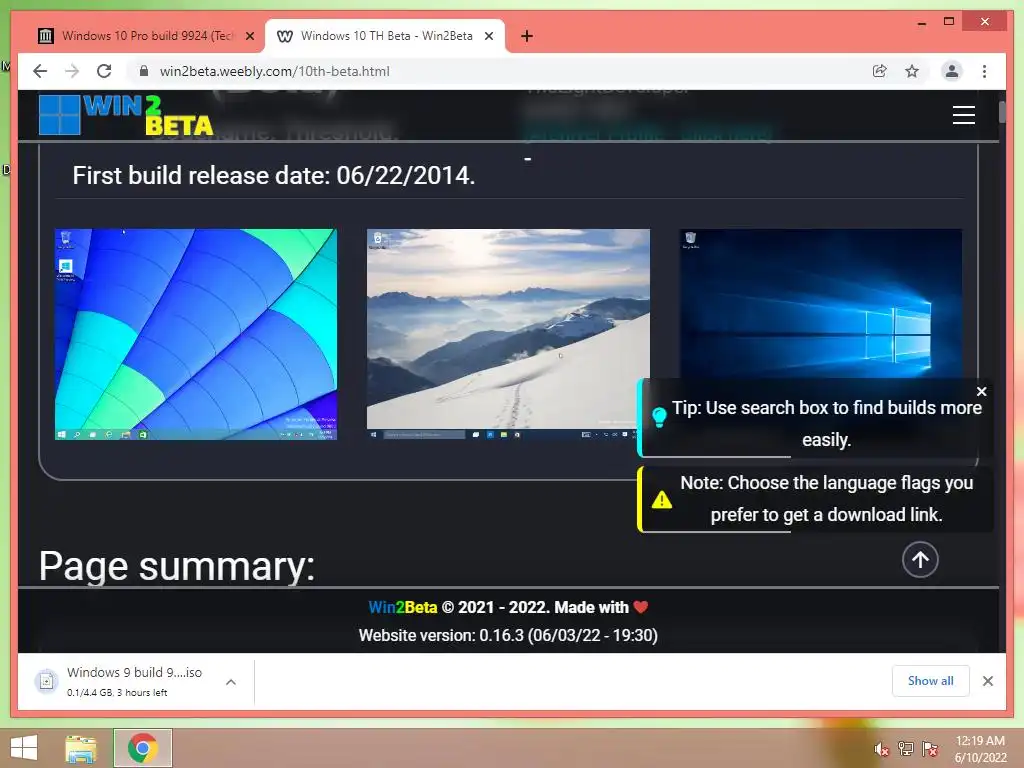Image resolution: width=1024 pixels, height=768 pixels.
Task: Expand the download item options chevron
Action: click(x=231, y=682)
